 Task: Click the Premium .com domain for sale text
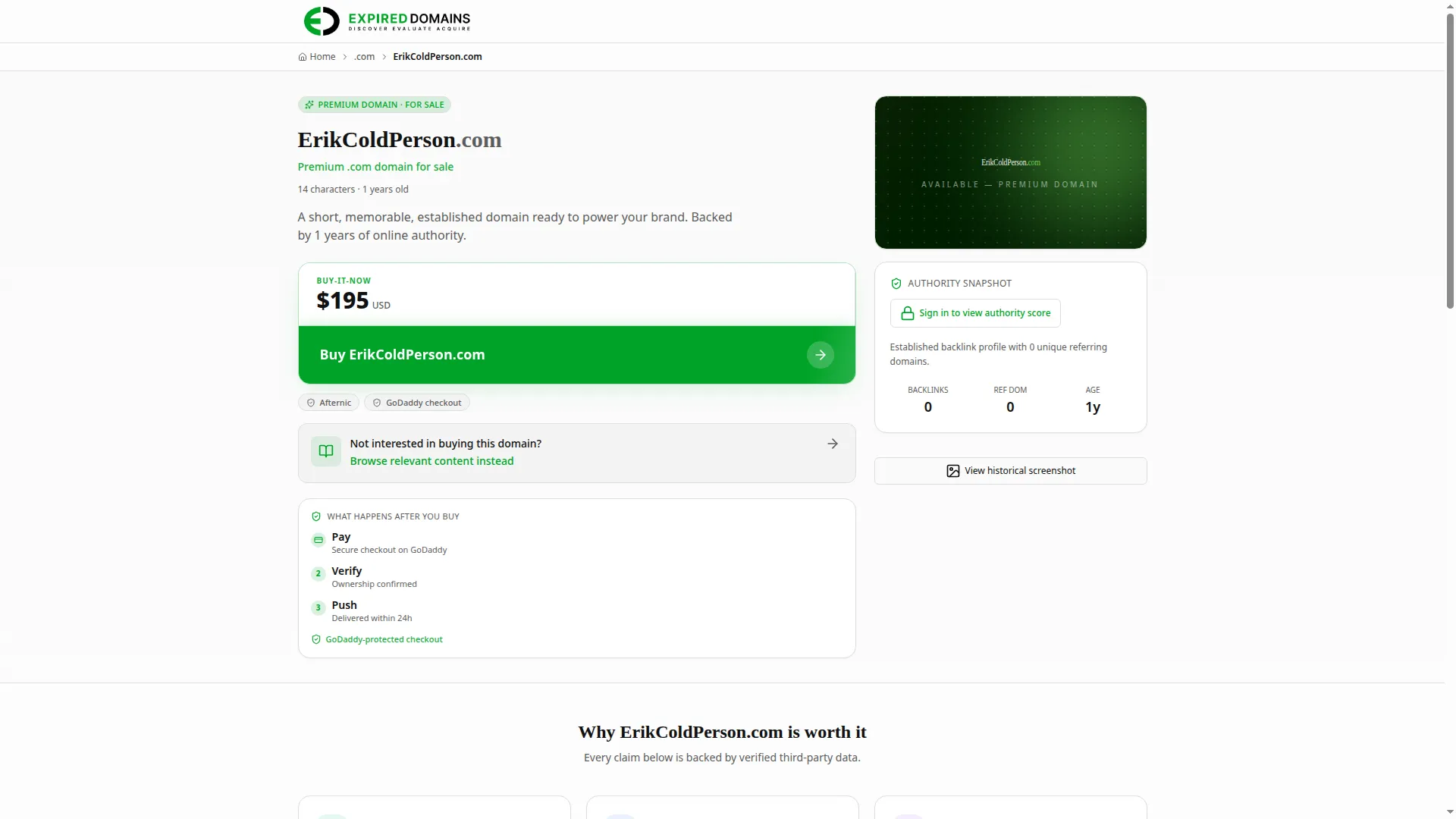[375, 167]
